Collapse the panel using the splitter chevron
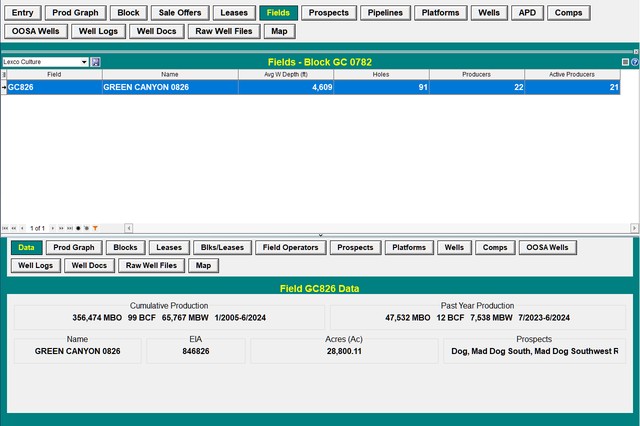Image resolution: width=640 pixels, height=426 pixels. click(x=320, y=235)
